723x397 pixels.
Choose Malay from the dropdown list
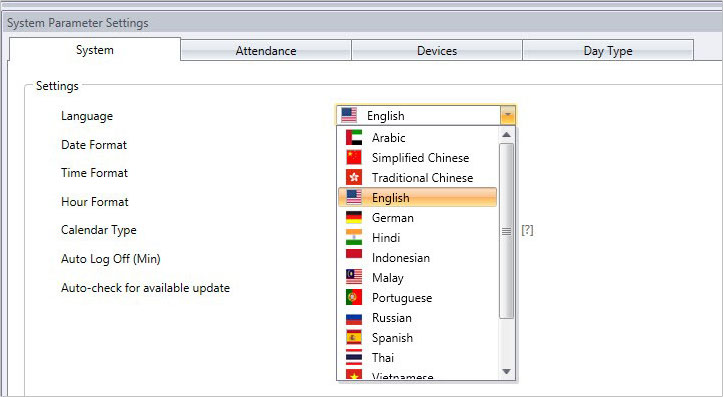[417, 278]
